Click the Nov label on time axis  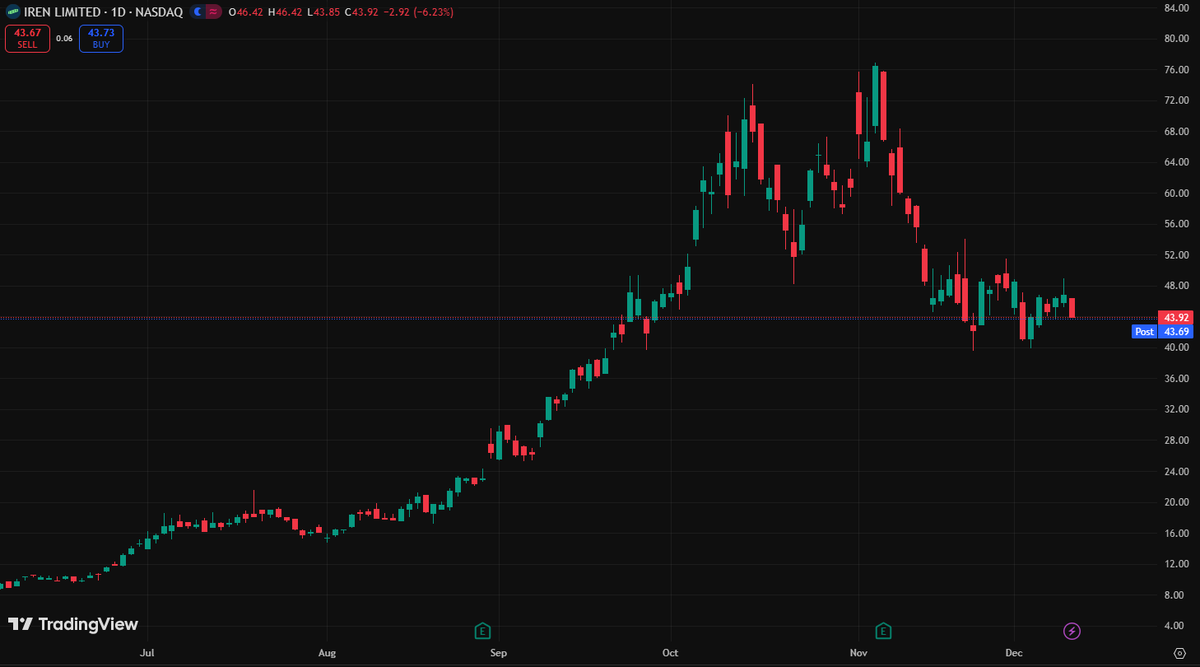click(858, 651)
